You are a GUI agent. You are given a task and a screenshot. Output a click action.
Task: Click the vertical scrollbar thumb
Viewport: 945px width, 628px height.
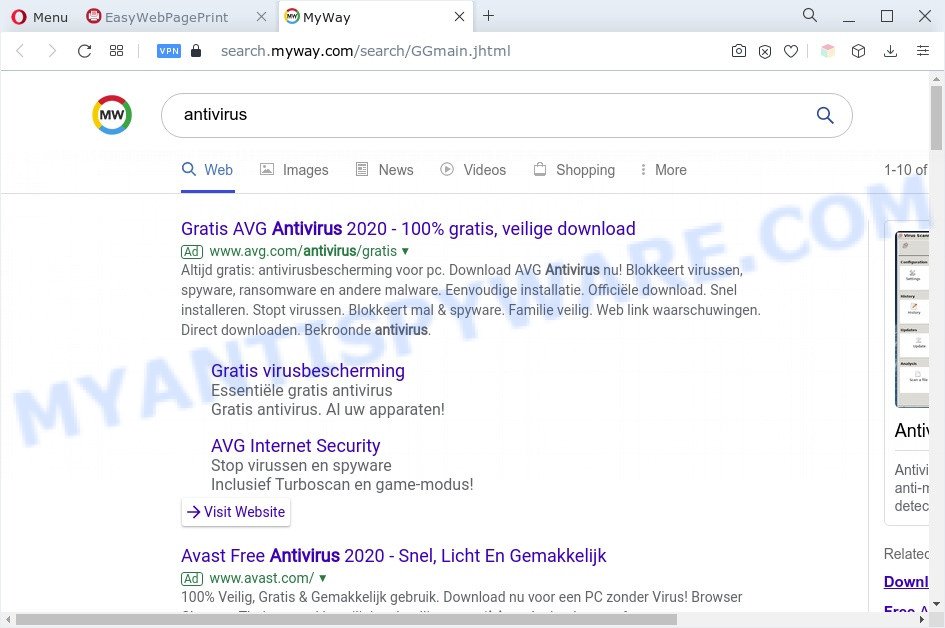(936, 118)
